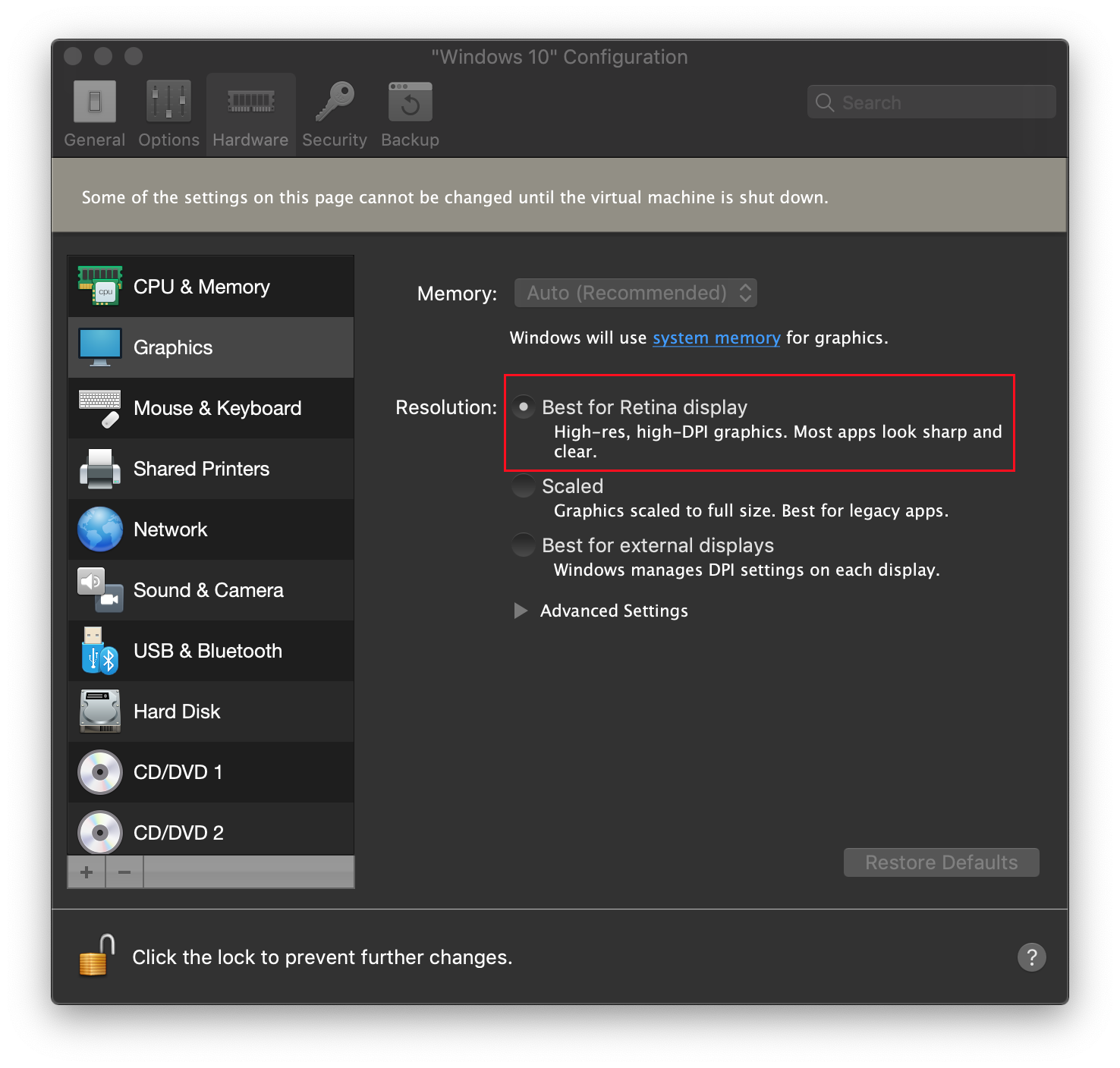Click the "Graphics scaled to full size" description
The width and height of the screenshot is (1120, 1068).
(x=751, y=510)
